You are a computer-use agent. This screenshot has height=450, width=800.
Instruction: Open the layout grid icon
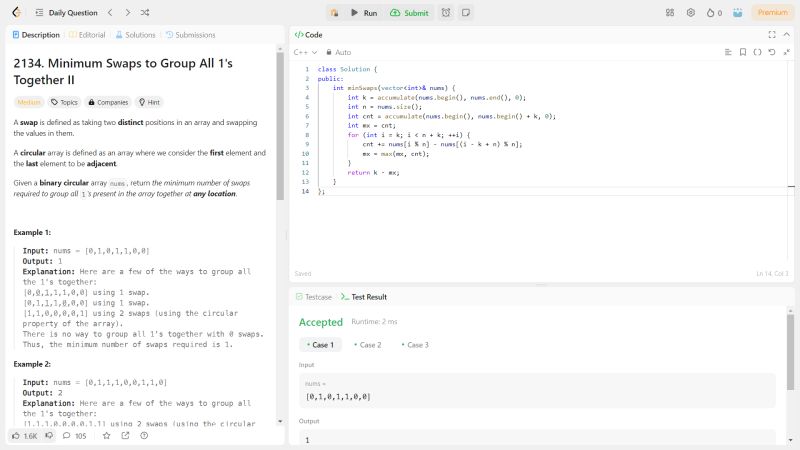click(x=669, y=13)
